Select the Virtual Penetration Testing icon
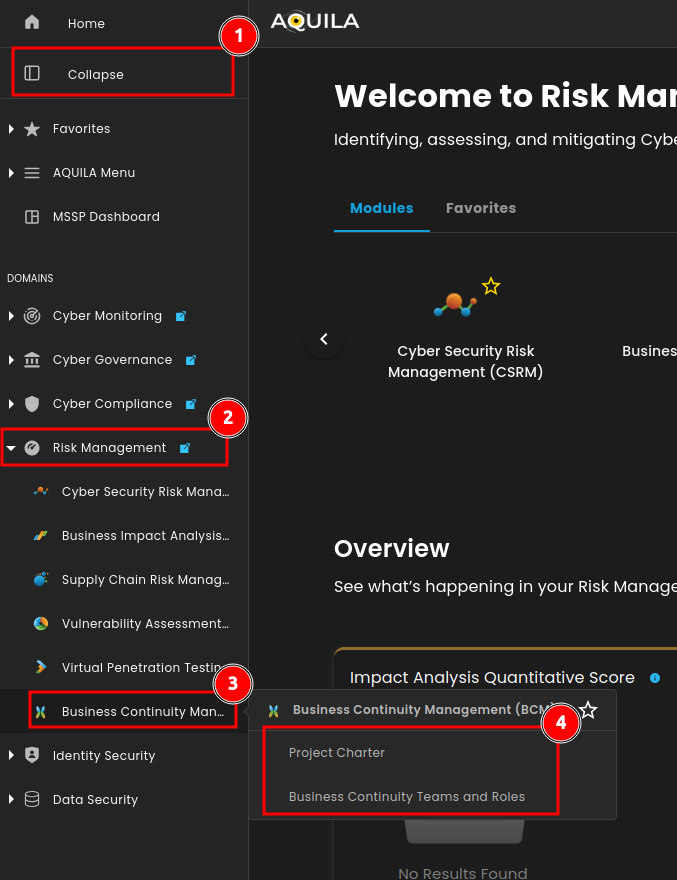Screen dimensions: 677x880 tap(41, 668)
